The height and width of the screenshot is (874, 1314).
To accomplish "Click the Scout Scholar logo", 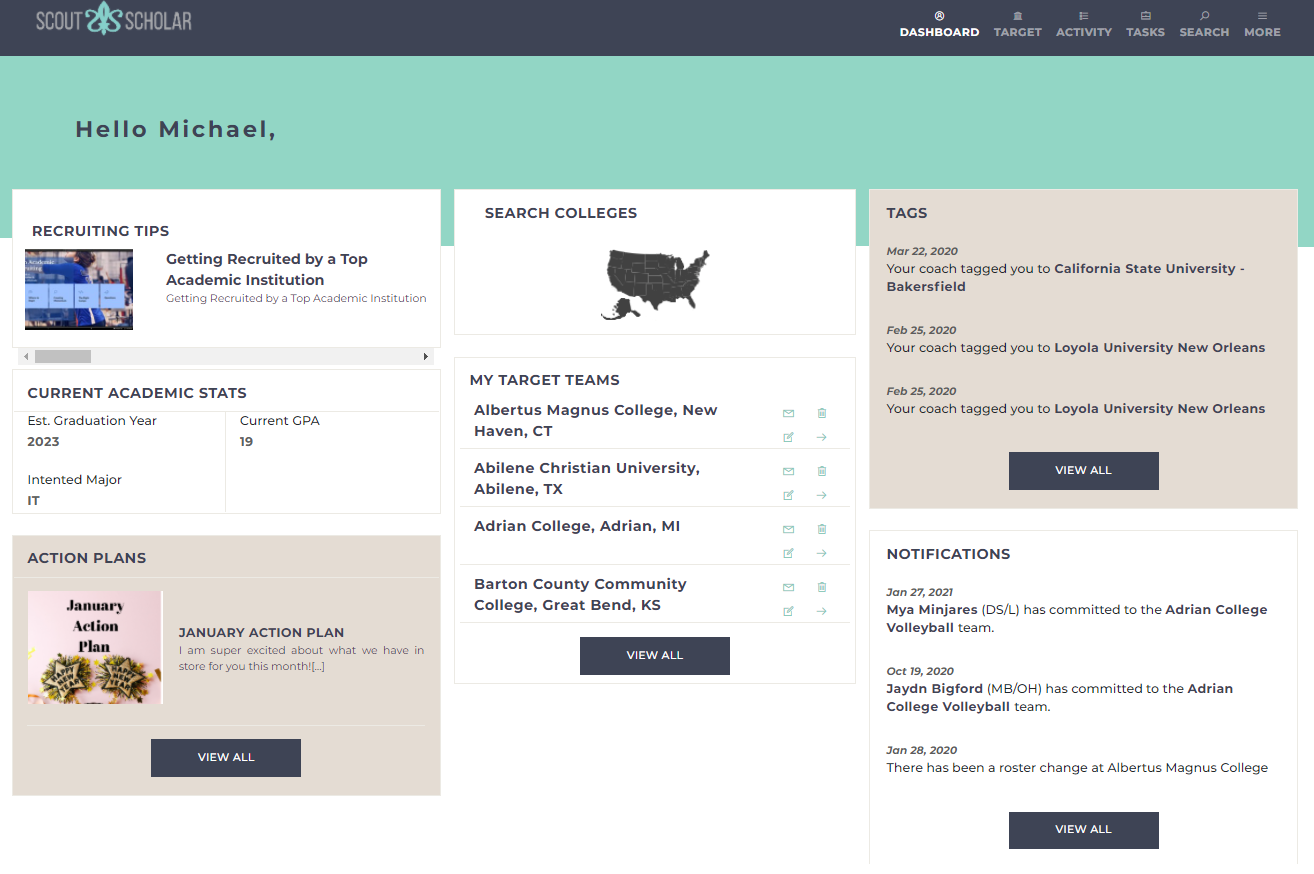I will [113, 19].
